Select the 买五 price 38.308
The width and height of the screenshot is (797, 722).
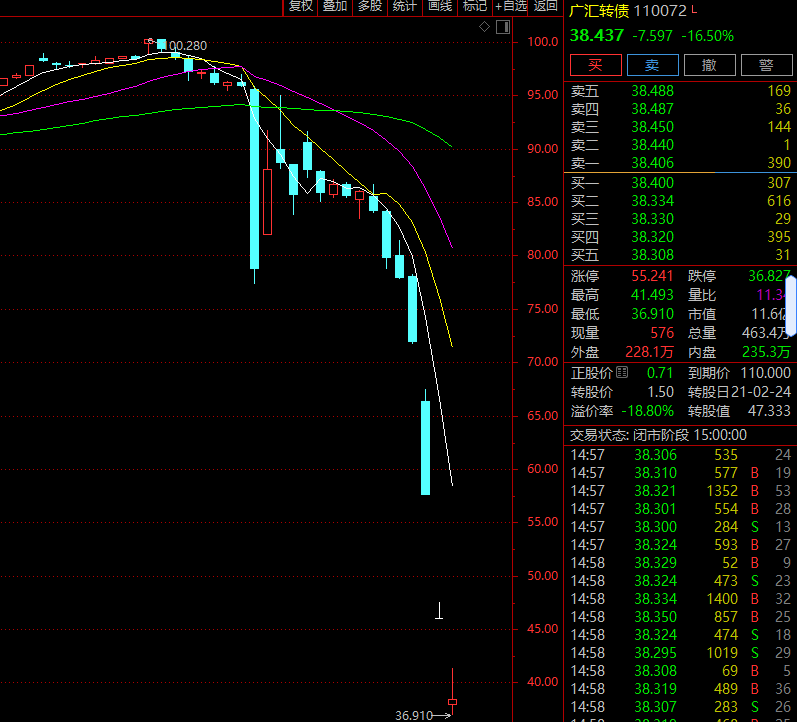(x=653, y=255)
